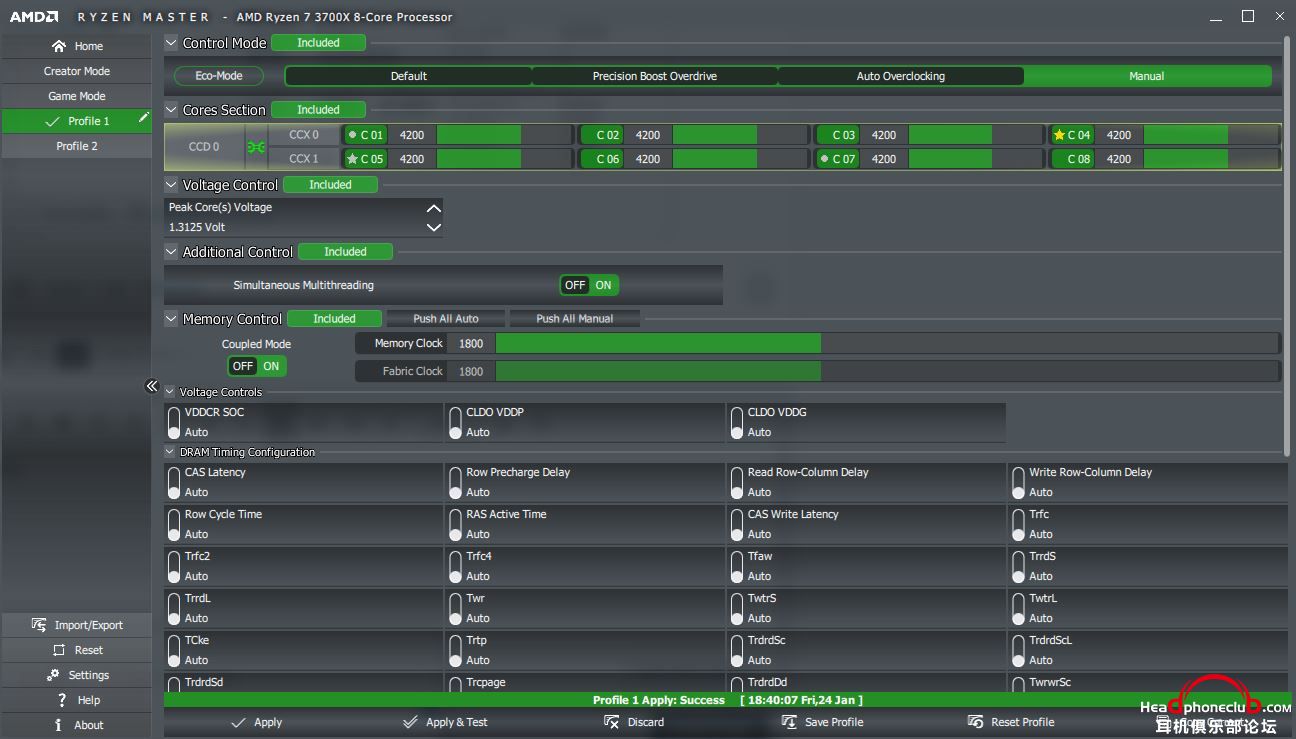
Task: Collapse the Memory Control section
Action: [x=171, y=319]
